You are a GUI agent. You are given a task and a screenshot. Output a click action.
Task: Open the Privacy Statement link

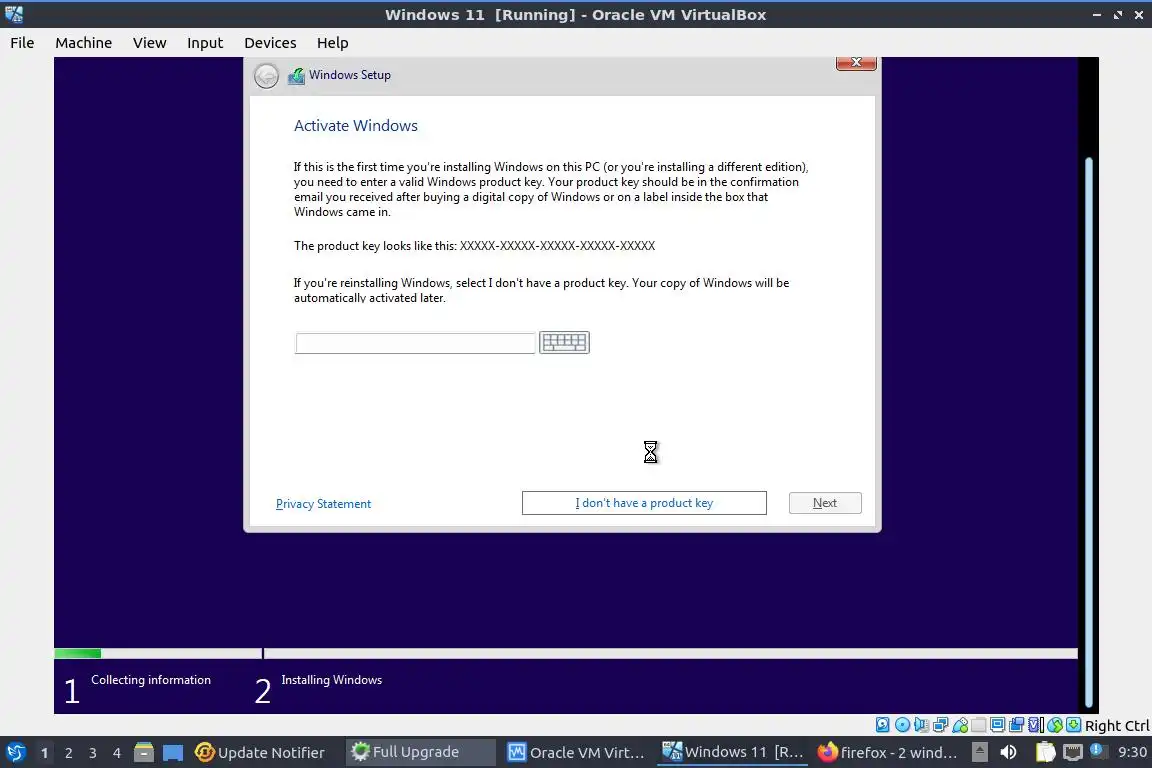coord(323,503)
